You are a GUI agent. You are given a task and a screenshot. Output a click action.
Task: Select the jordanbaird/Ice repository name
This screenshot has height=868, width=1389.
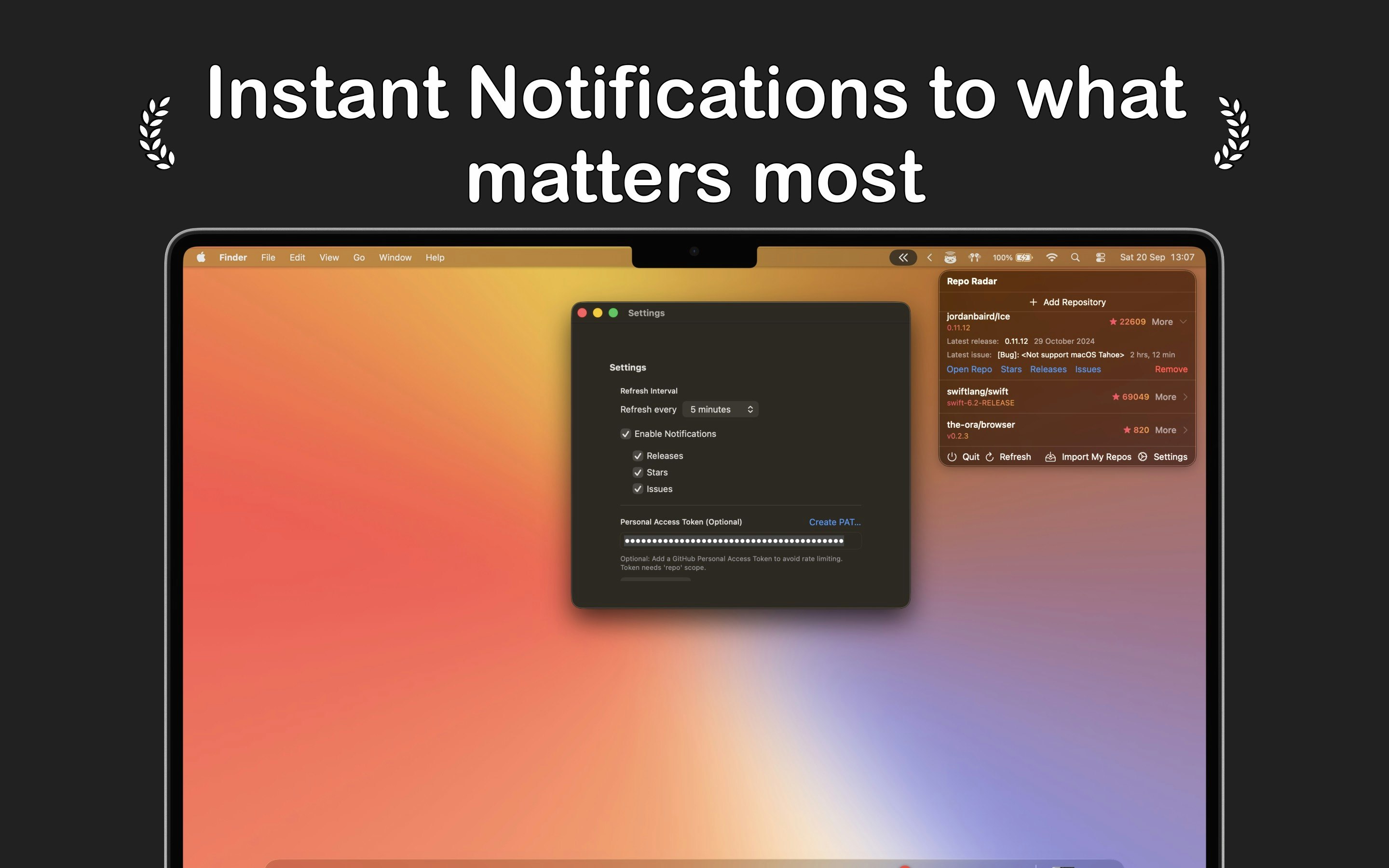tap(978, 316)
